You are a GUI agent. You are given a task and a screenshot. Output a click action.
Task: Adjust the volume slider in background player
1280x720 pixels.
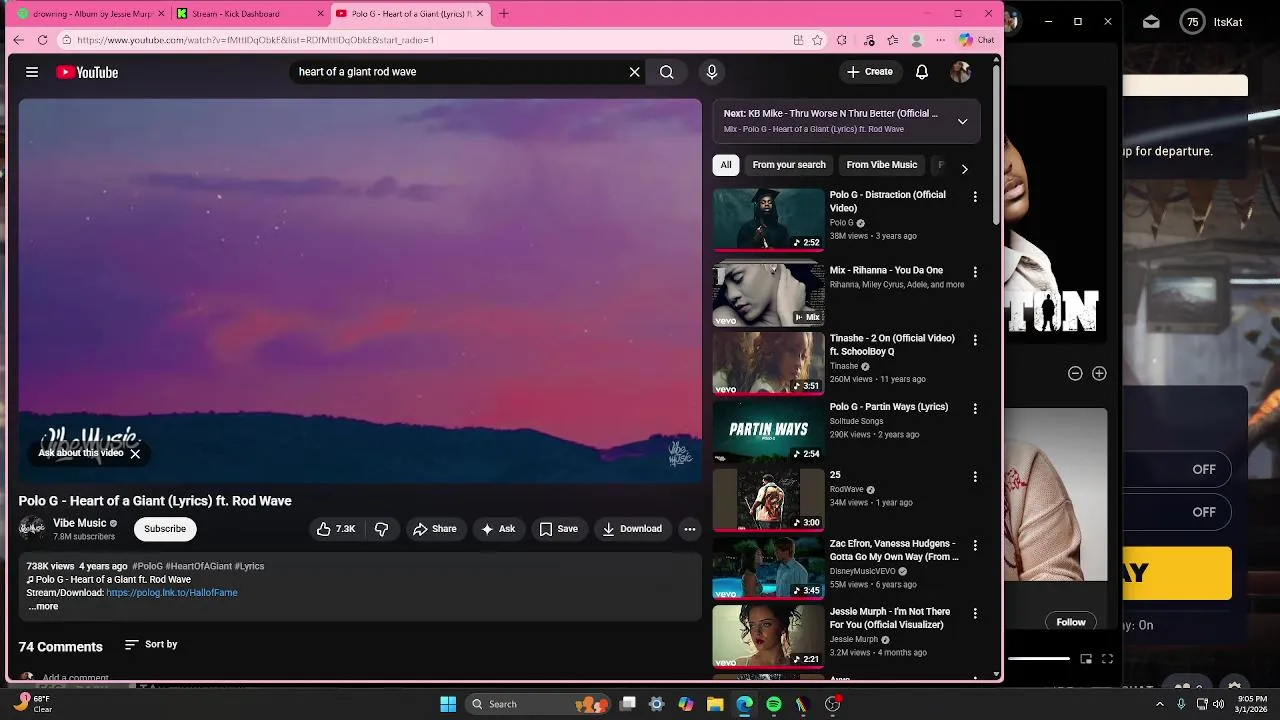1039,658
